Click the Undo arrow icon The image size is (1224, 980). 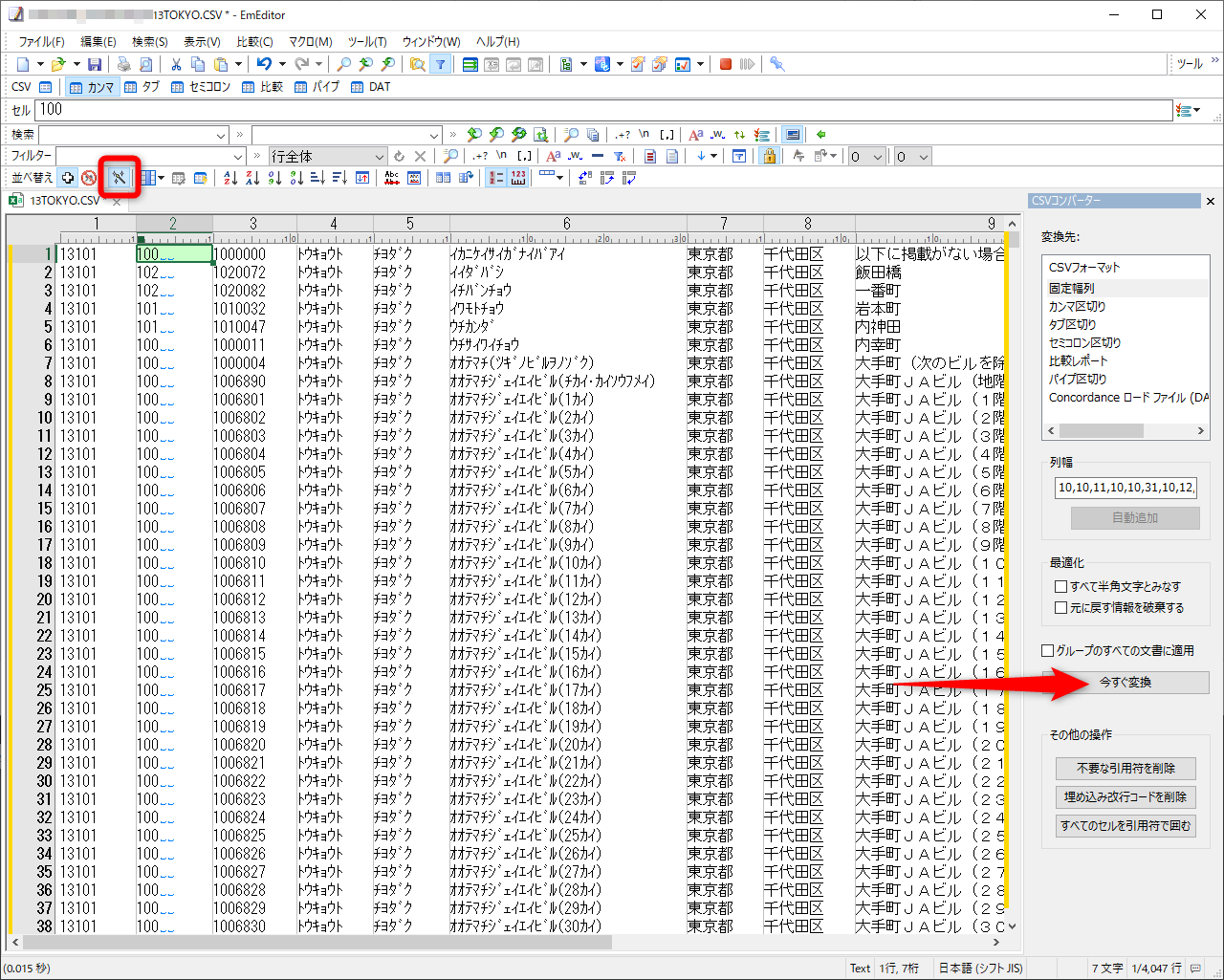264,64
